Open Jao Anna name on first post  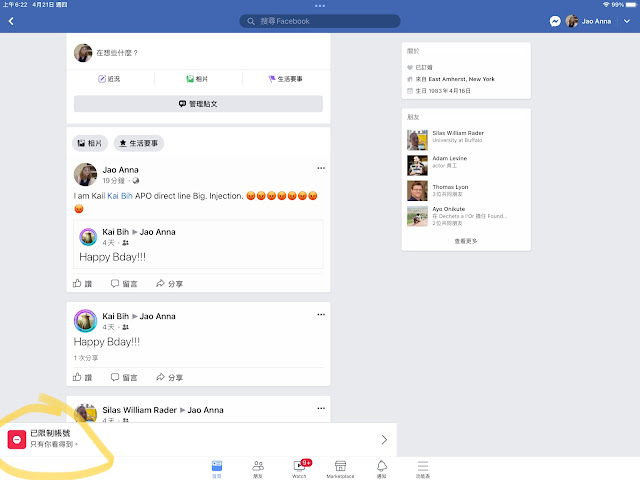120,170
